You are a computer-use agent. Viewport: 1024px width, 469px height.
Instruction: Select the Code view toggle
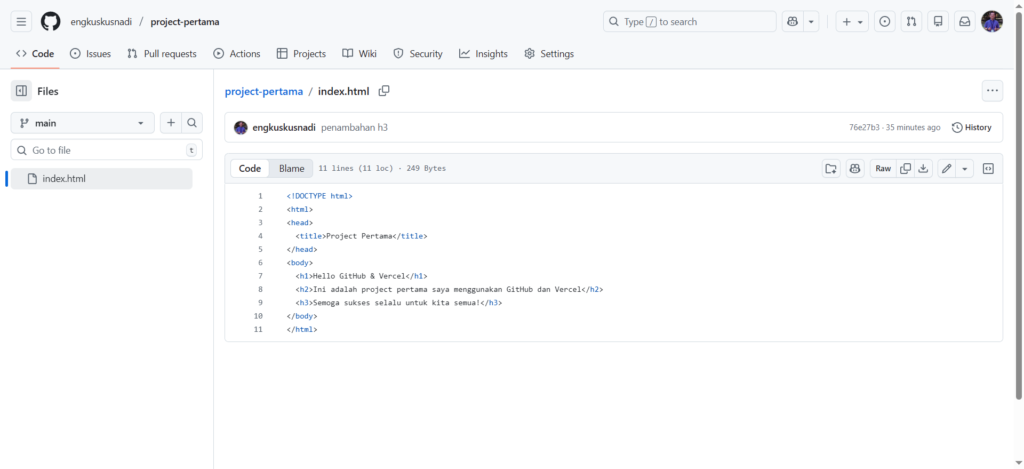coord(250,169)
